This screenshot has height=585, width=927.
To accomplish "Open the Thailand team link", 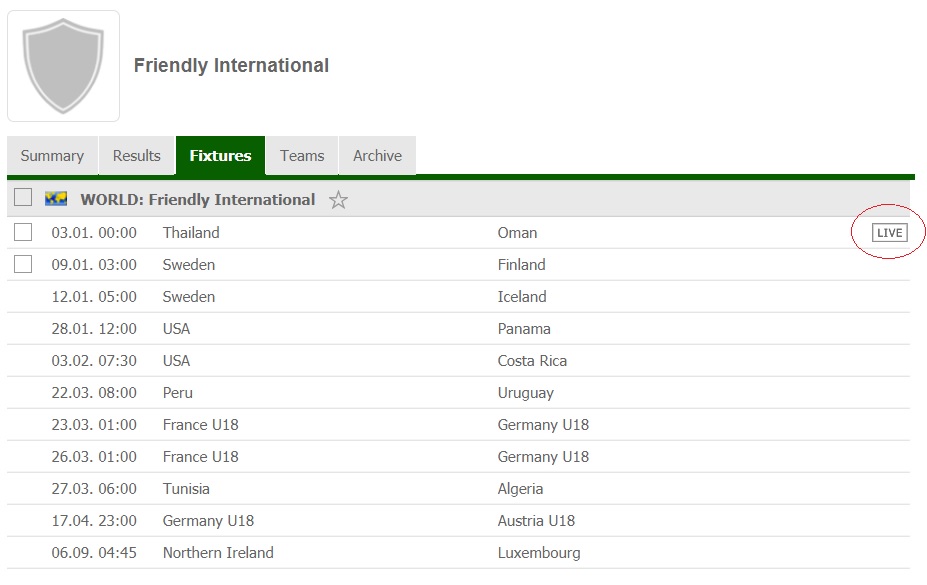I will (x=191, y=233).
